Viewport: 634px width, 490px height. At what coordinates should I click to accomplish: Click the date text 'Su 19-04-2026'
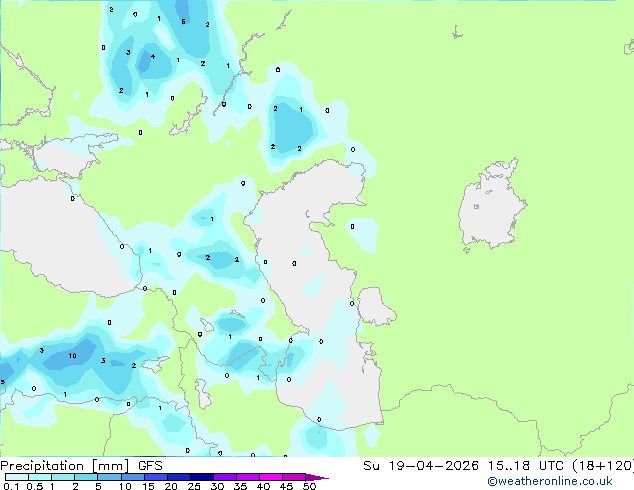coord(421,466)
